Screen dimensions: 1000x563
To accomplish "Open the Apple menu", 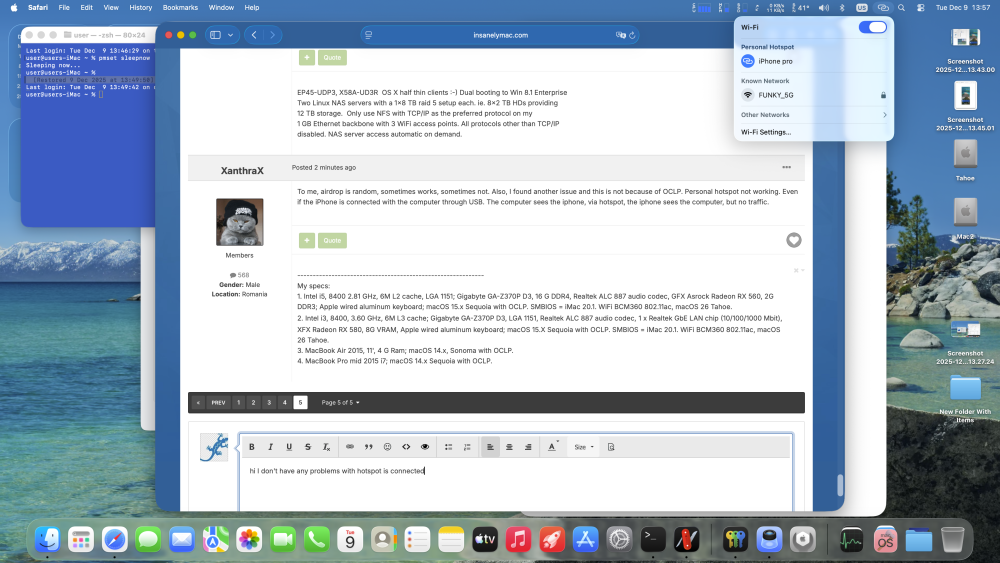I will coord(14,8).
